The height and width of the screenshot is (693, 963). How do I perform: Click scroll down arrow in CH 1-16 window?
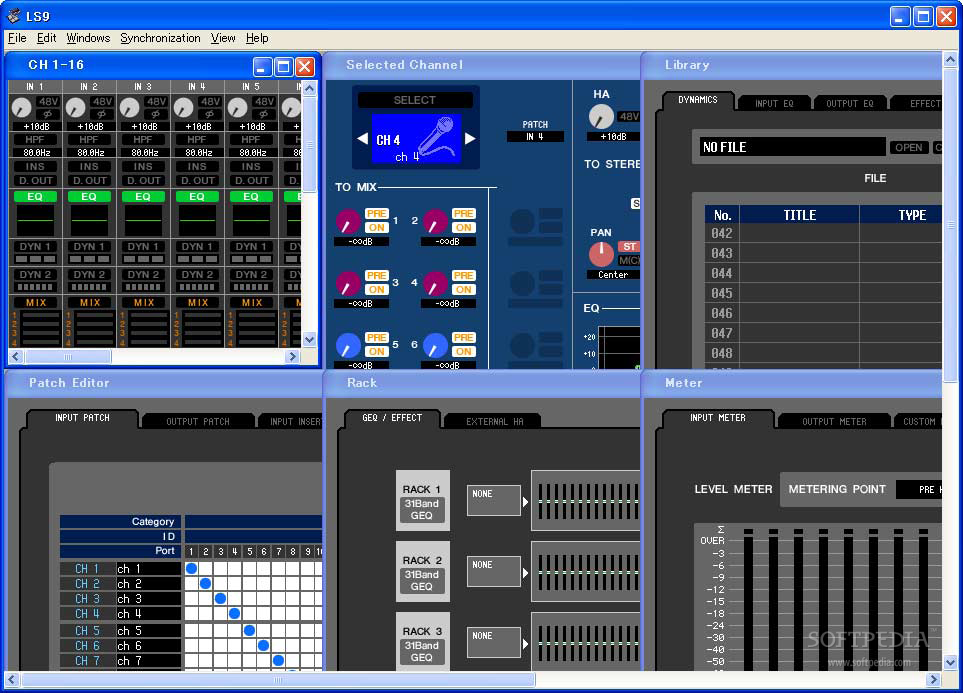(x=309, y=339)
